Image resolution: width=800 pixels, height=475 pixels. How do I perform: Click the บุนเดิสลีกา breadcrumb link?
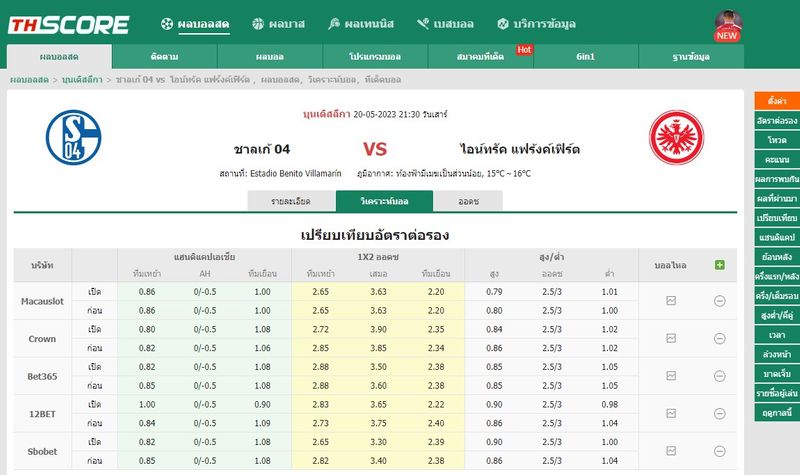pos(85,79)
